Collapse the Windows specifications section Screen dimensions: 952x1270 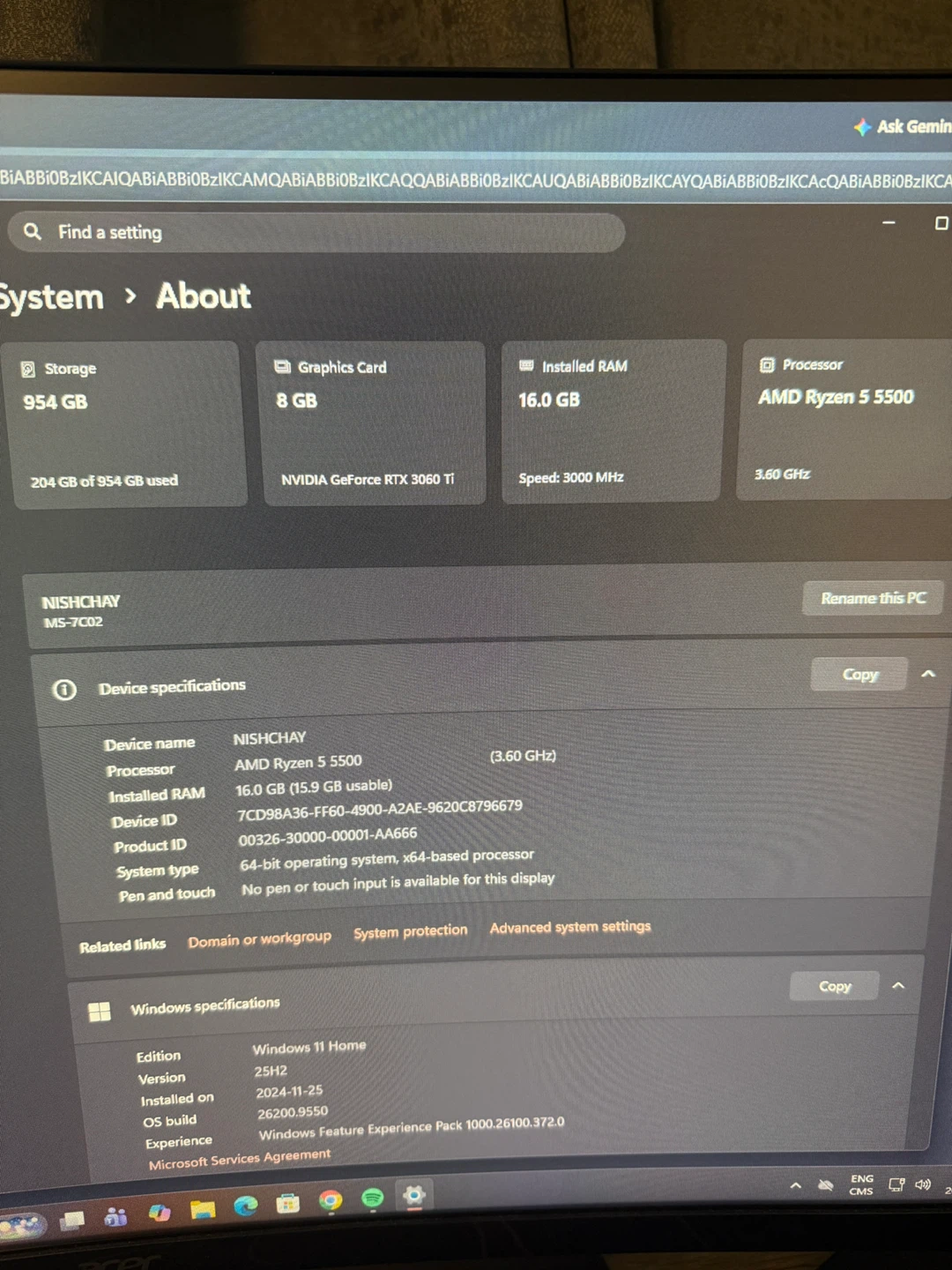pyautogui.click(x=898, y=985)
